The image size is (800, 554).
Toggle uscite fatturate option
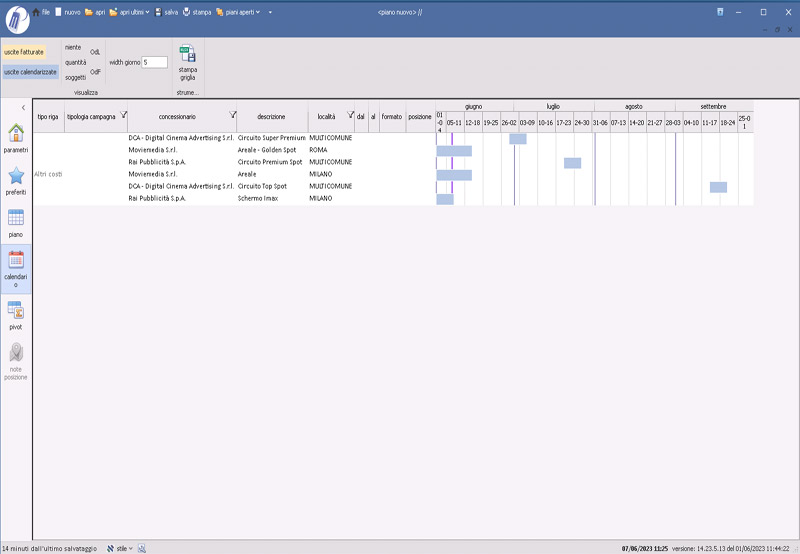[23, 51]
